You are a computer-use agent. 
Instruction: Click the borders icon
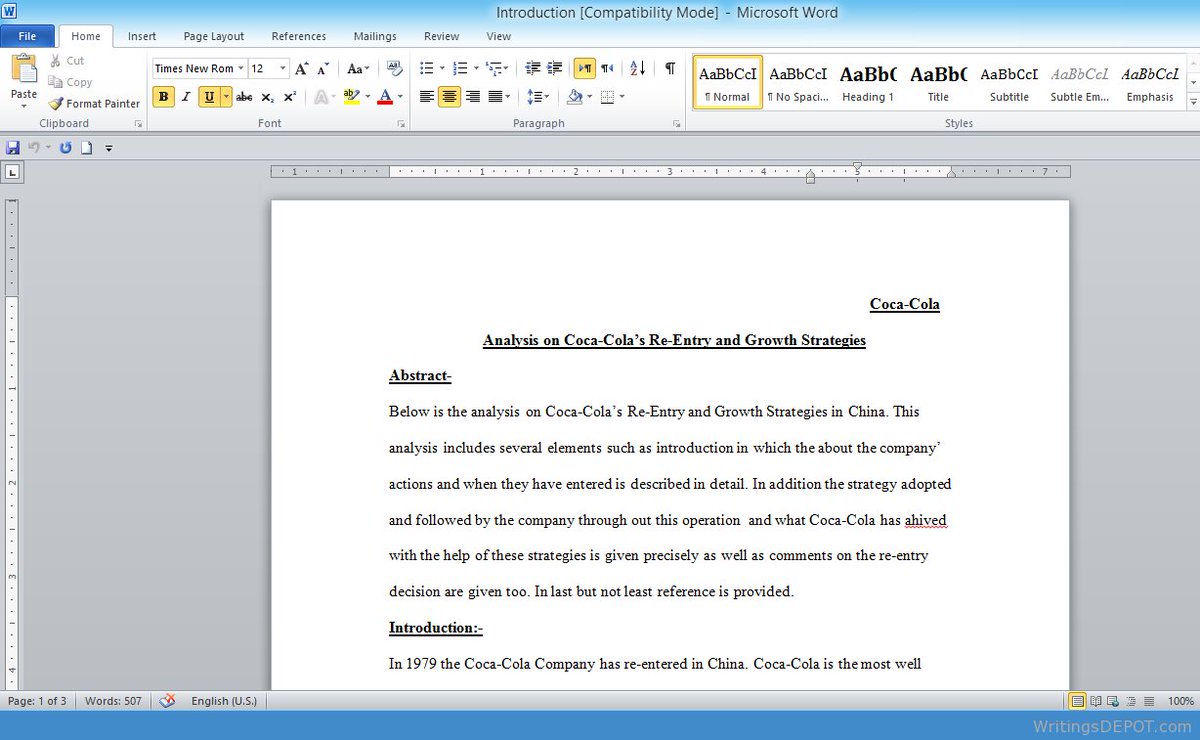point(606,97)
